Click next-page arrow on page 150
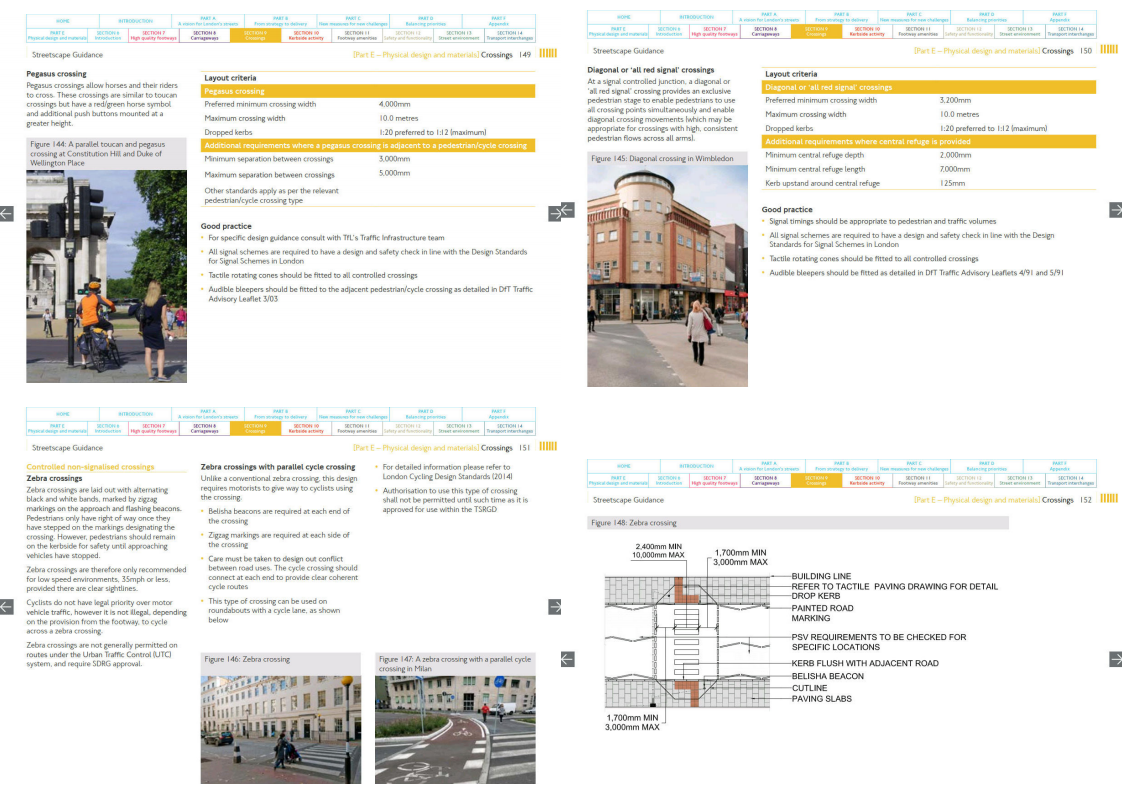The image size is (1123, 794). click(1116, 210)
